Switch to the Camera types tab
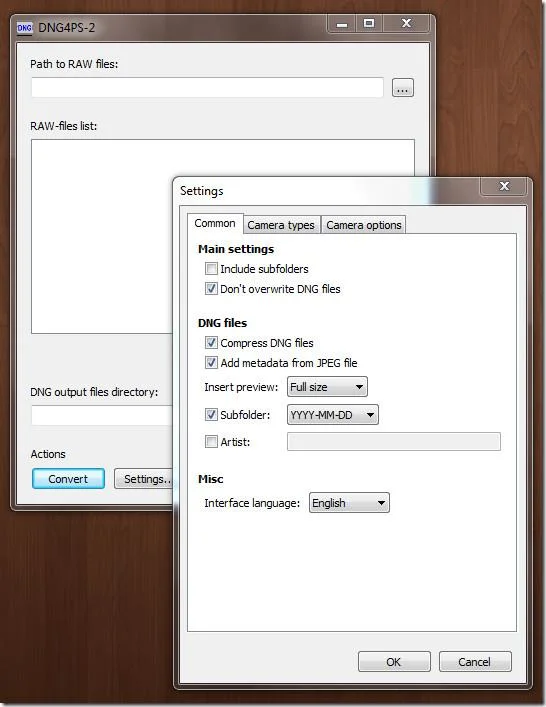 tap(281, 225)
